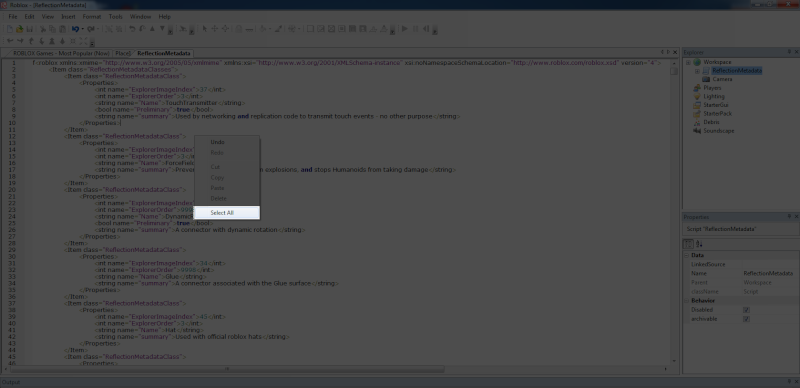Click the code editor horizontal scrollbar
Screen dimensions: 800x388
(x=228, y=369)
